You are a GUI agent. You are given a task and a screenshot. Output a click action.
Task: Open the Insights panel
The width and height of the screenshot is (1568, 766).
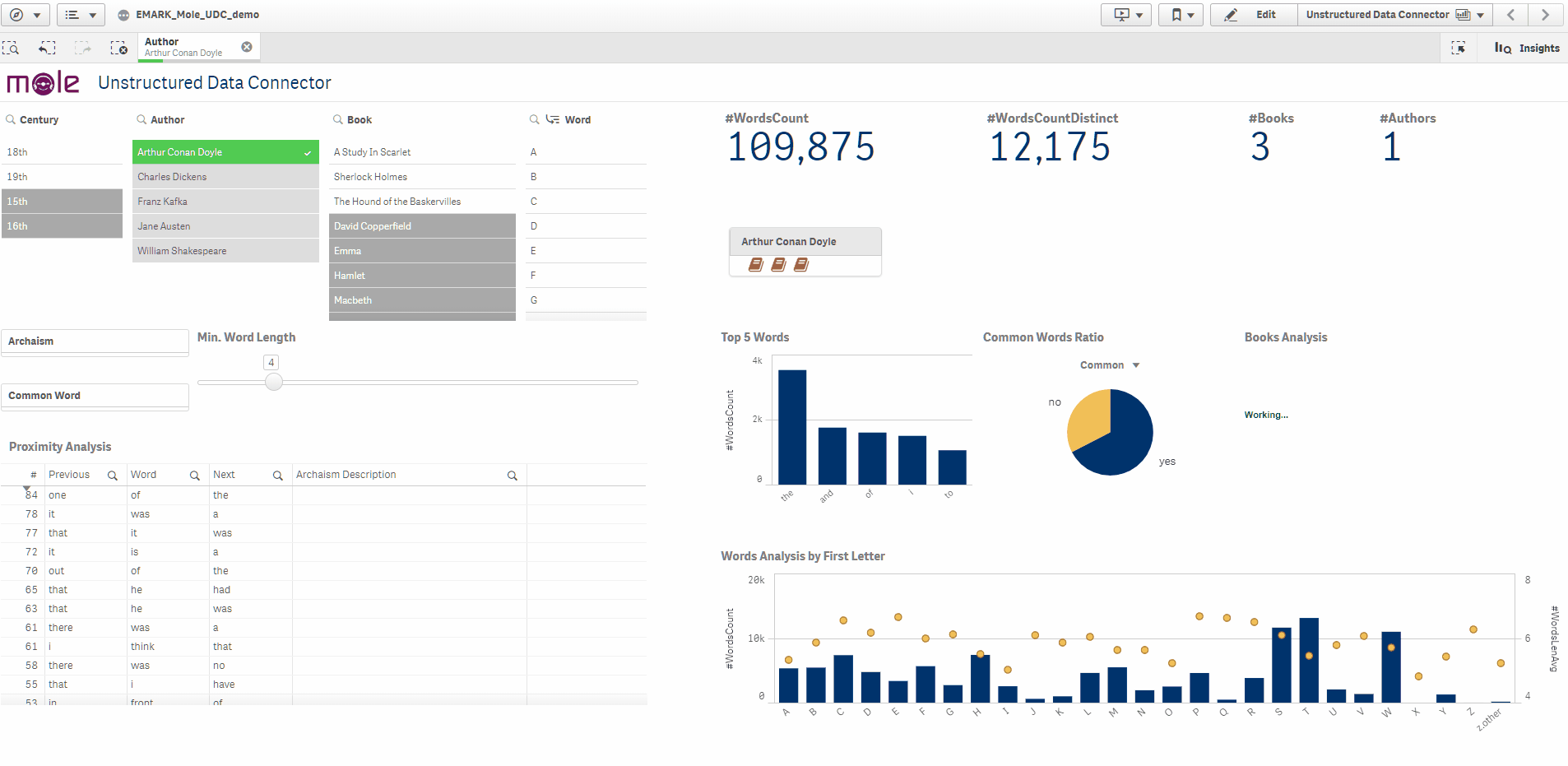pos(1527,48)
